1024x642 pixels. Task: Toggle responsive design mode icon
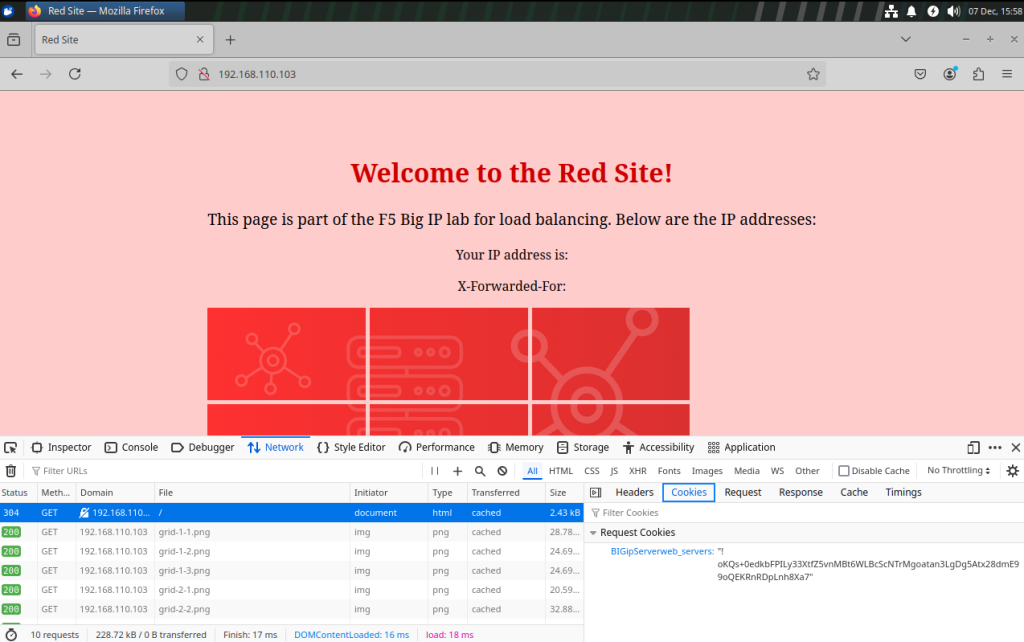coord(973,447)
